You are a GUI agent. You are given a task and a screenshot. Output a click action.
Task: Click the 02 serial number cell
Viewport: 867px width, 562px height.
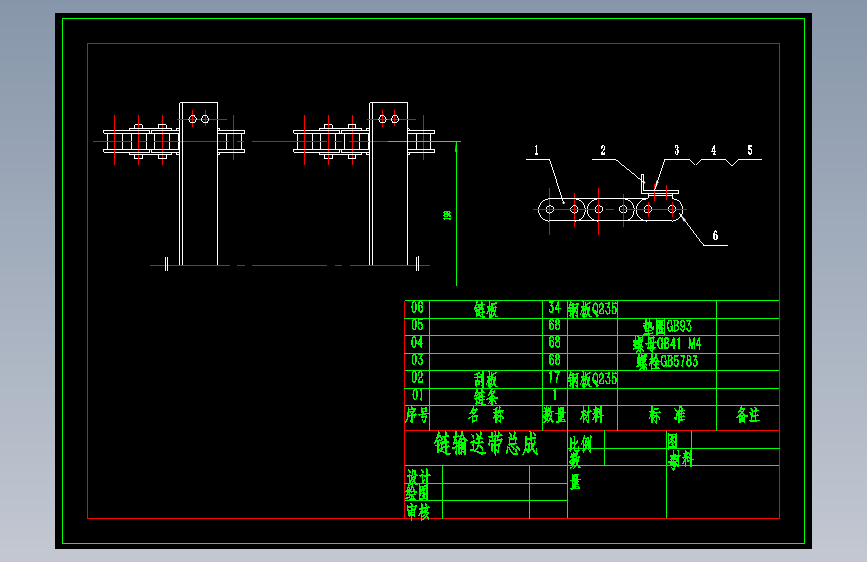click(x=417, y=378)
